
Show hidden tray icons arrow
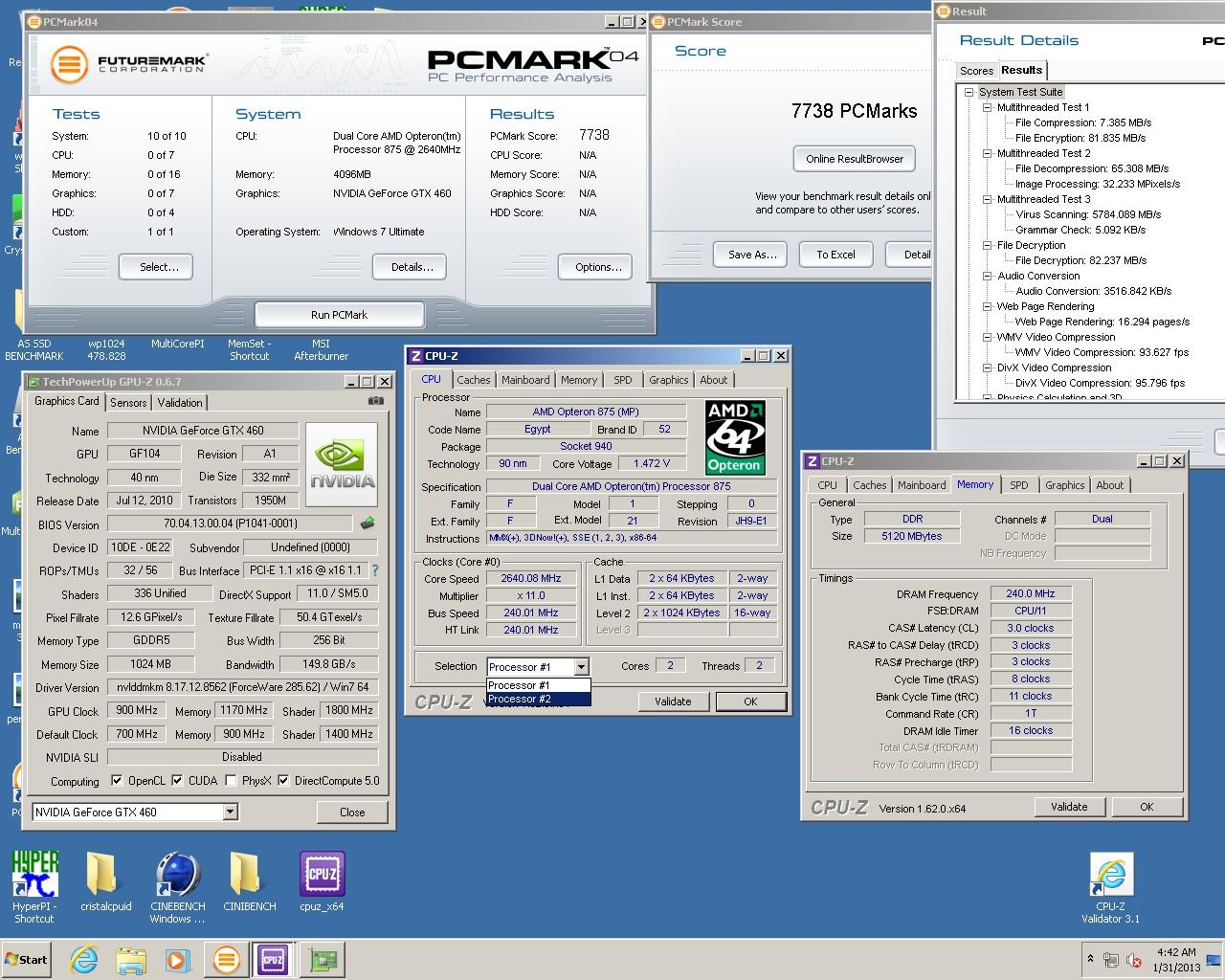tap(1090, 959)
